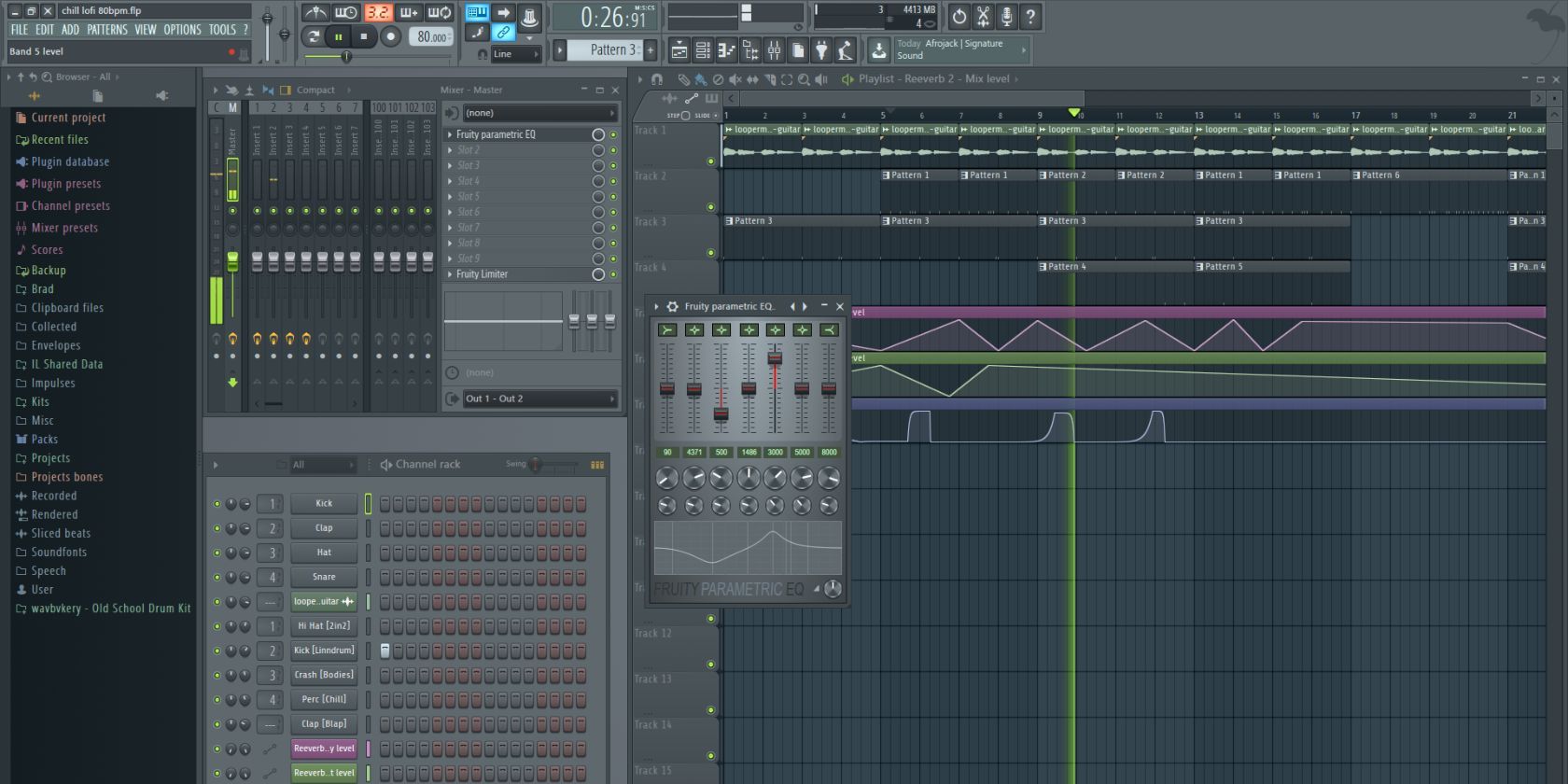Image resolution: width=1568 pixels, height=784 pixels.
Task: Open the playlist view icon in toolbar
Action: (x=679, y=50)
